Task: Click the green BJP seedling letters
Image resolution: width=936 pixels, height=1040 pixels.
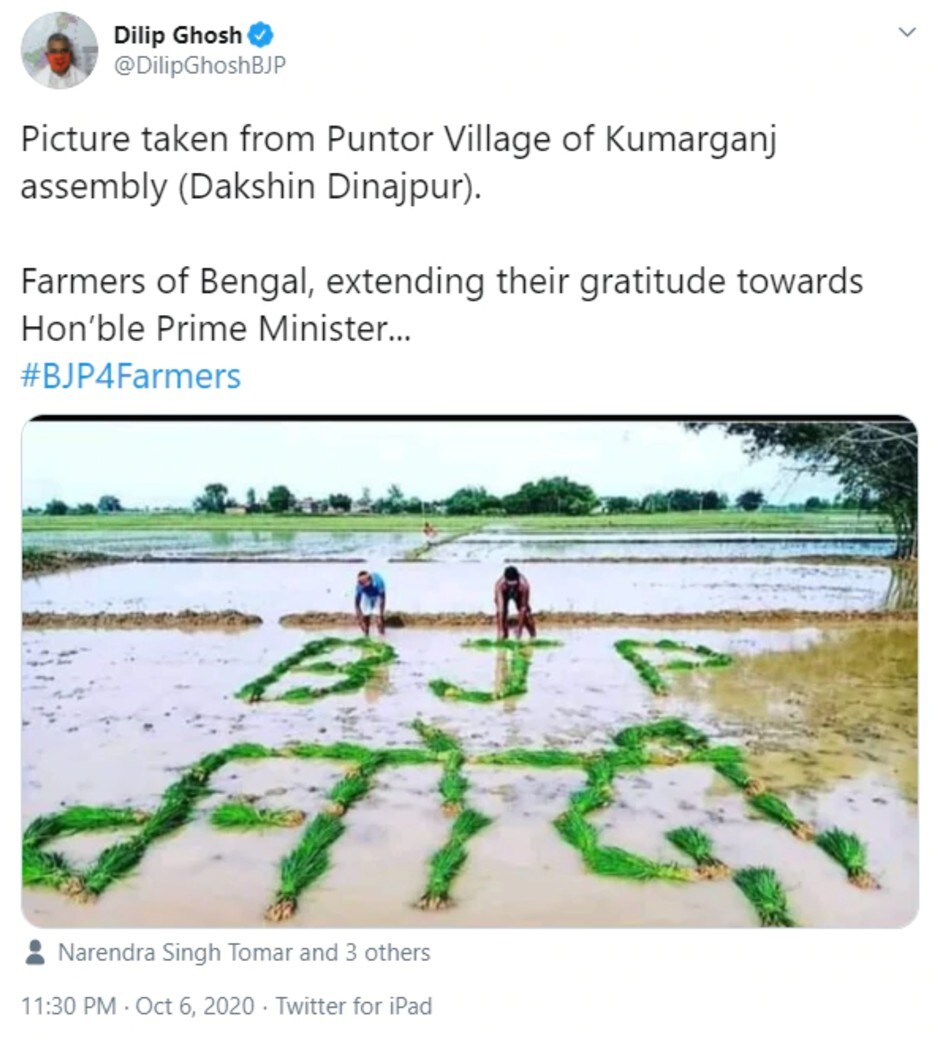Action: tap(484, 670)
